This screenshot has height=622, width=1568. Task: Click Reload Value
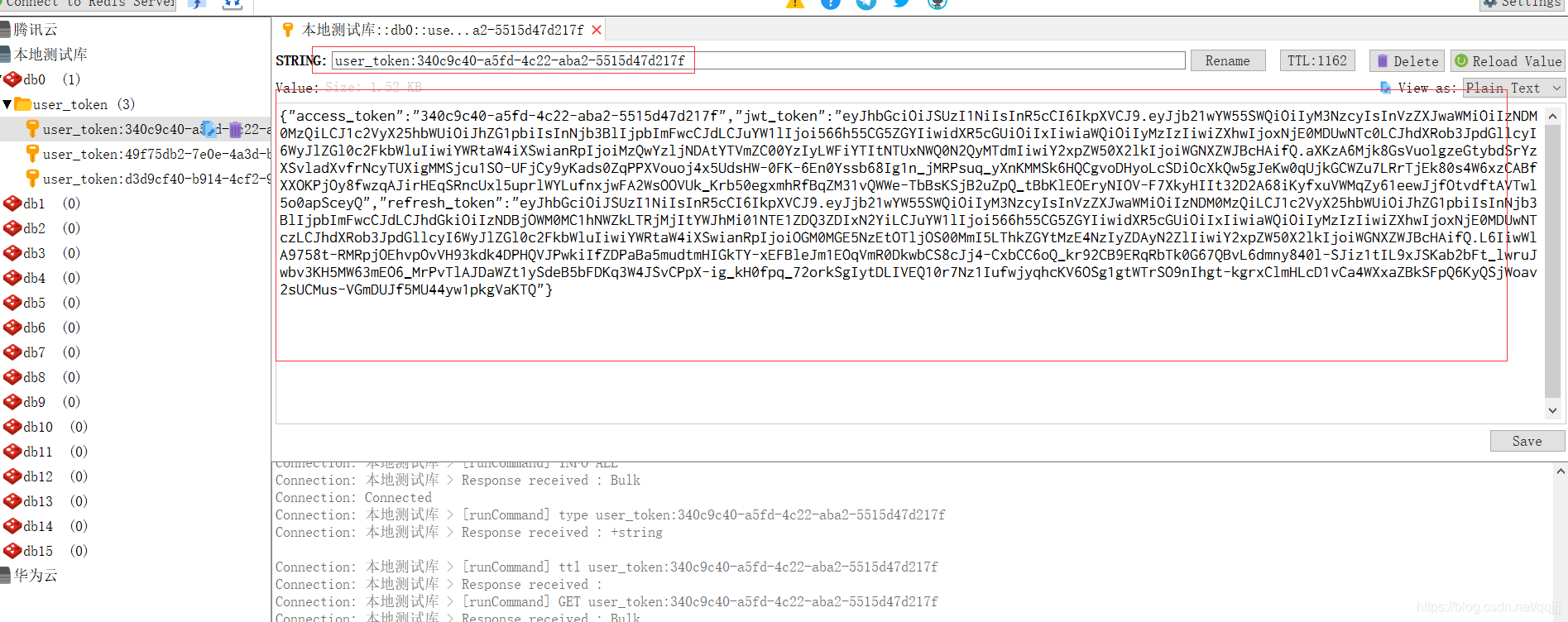(1508, 61)
